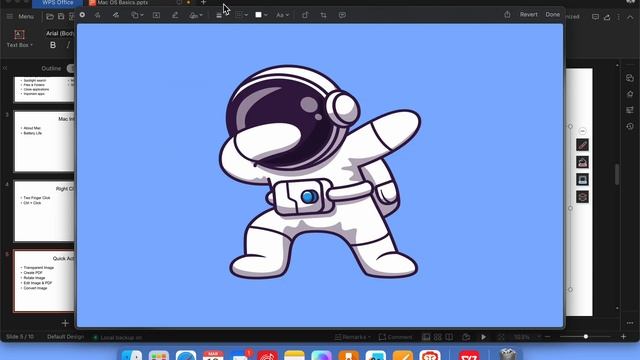Switch to the WPS Office tab
This screenshot has width=640, height=360.
[58, 3]
